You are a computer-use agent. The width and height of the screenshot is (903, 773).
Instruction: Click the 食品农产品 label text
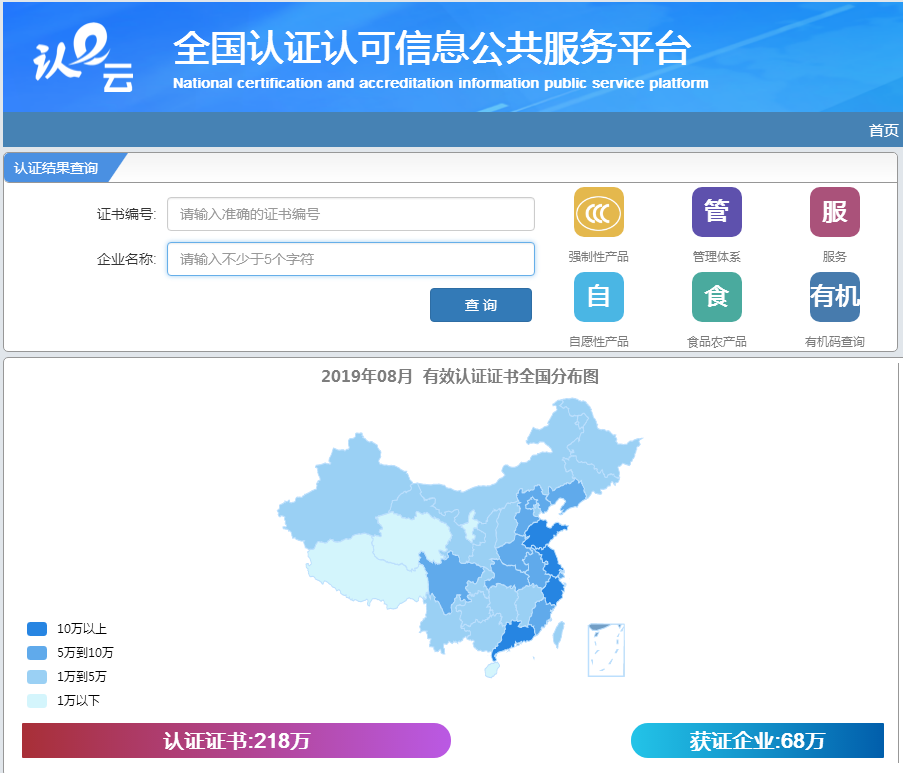tap(716, 342)
